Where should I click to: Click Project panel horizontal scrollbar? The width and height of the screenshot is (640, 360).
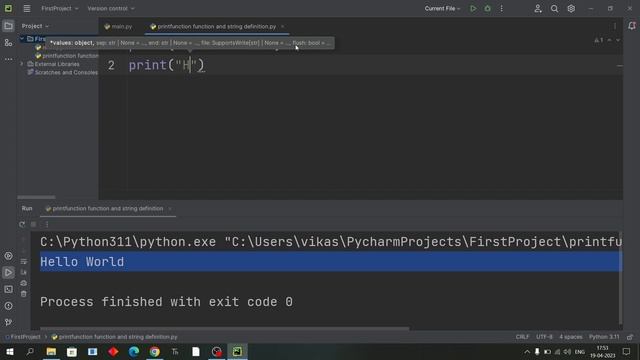(x=36, y=197)
